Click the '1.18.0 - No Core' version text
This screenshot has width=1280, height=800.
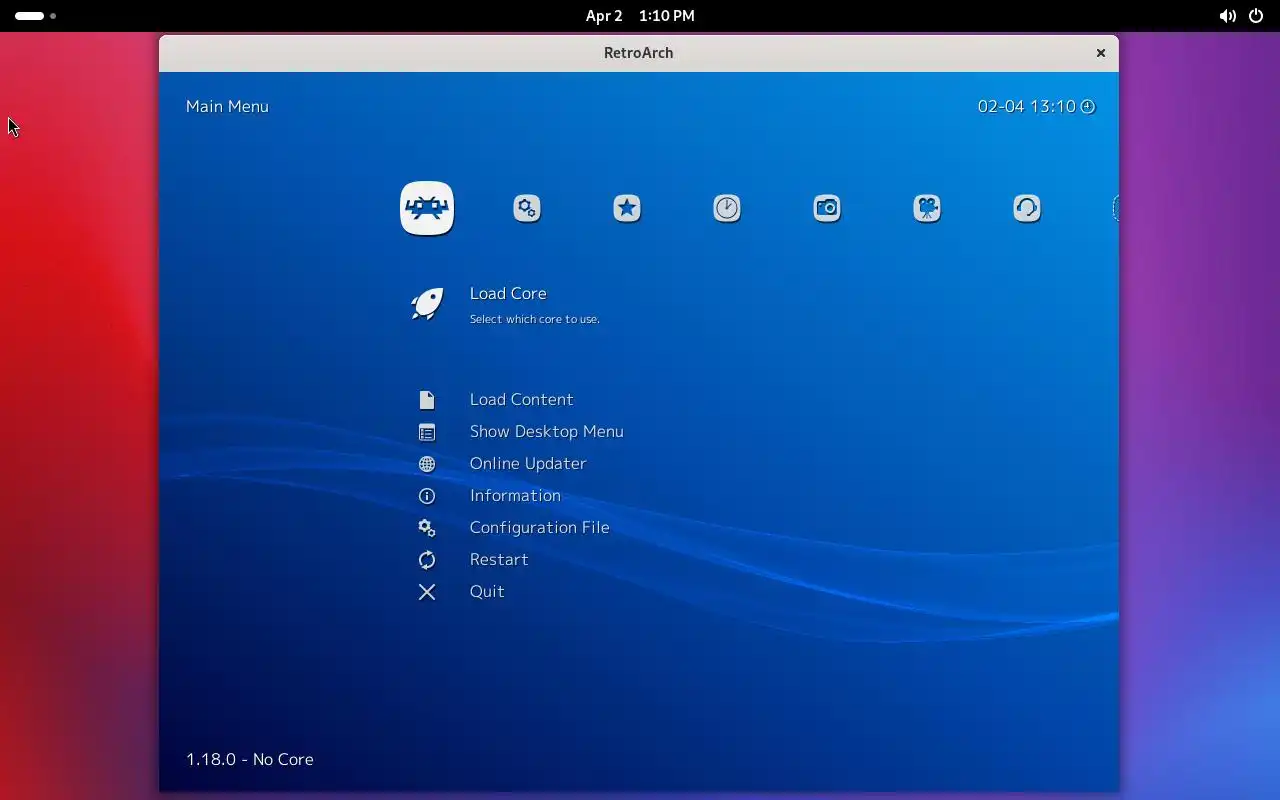tap(250, 759)
